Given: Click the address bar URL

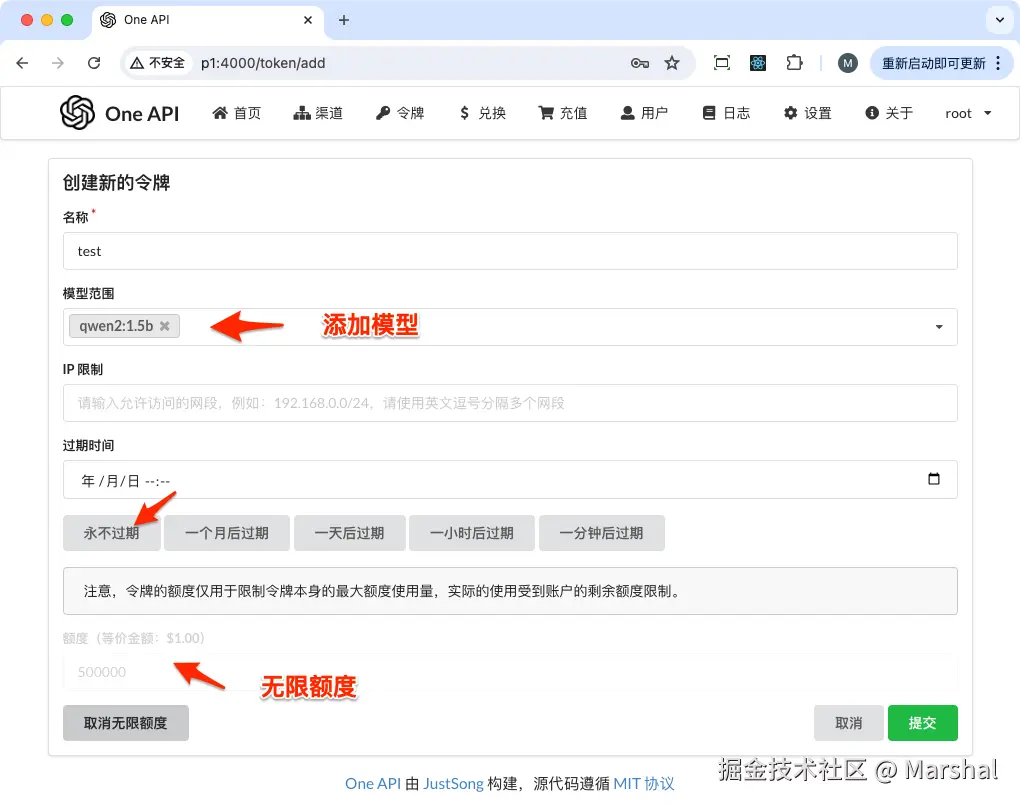Looking at the screenshot, I should [263, 63].
